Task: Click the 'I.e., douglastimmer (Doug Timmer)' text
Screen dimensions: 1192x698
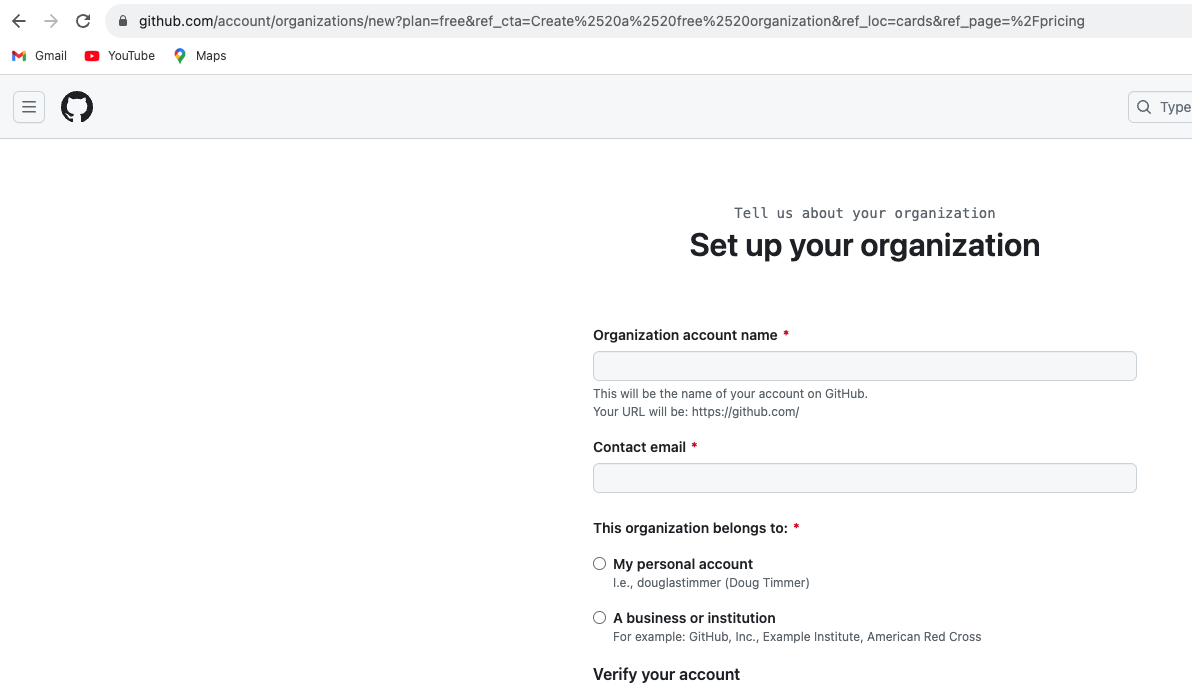Action: pyautogui.click(x=711, y=582)
